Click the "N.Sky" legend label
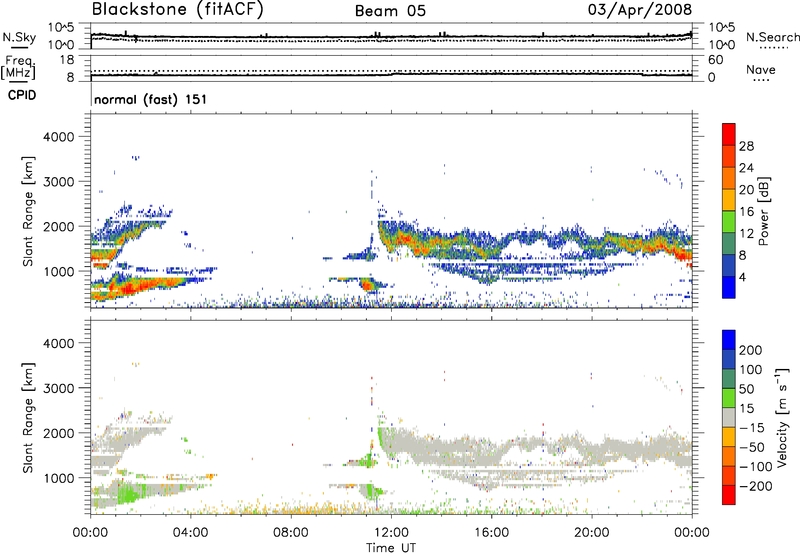The width and height of the screenshot is (800, 554). (x=19, y=37)
